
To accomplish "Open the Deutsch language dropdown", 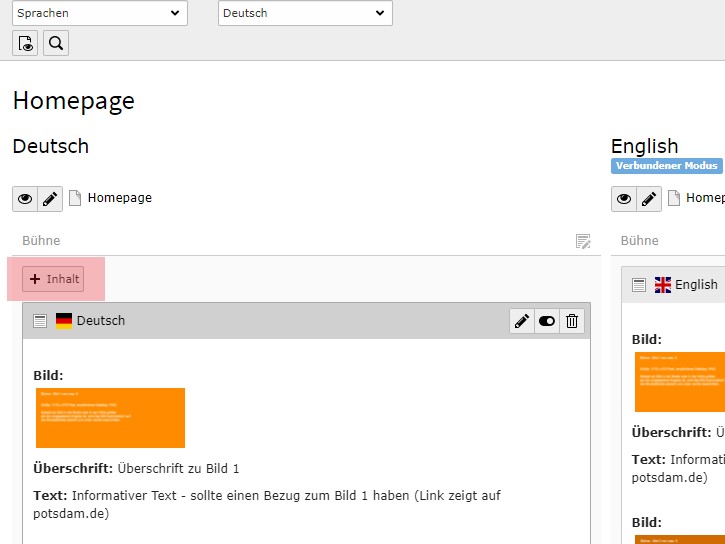I will 305,13.
